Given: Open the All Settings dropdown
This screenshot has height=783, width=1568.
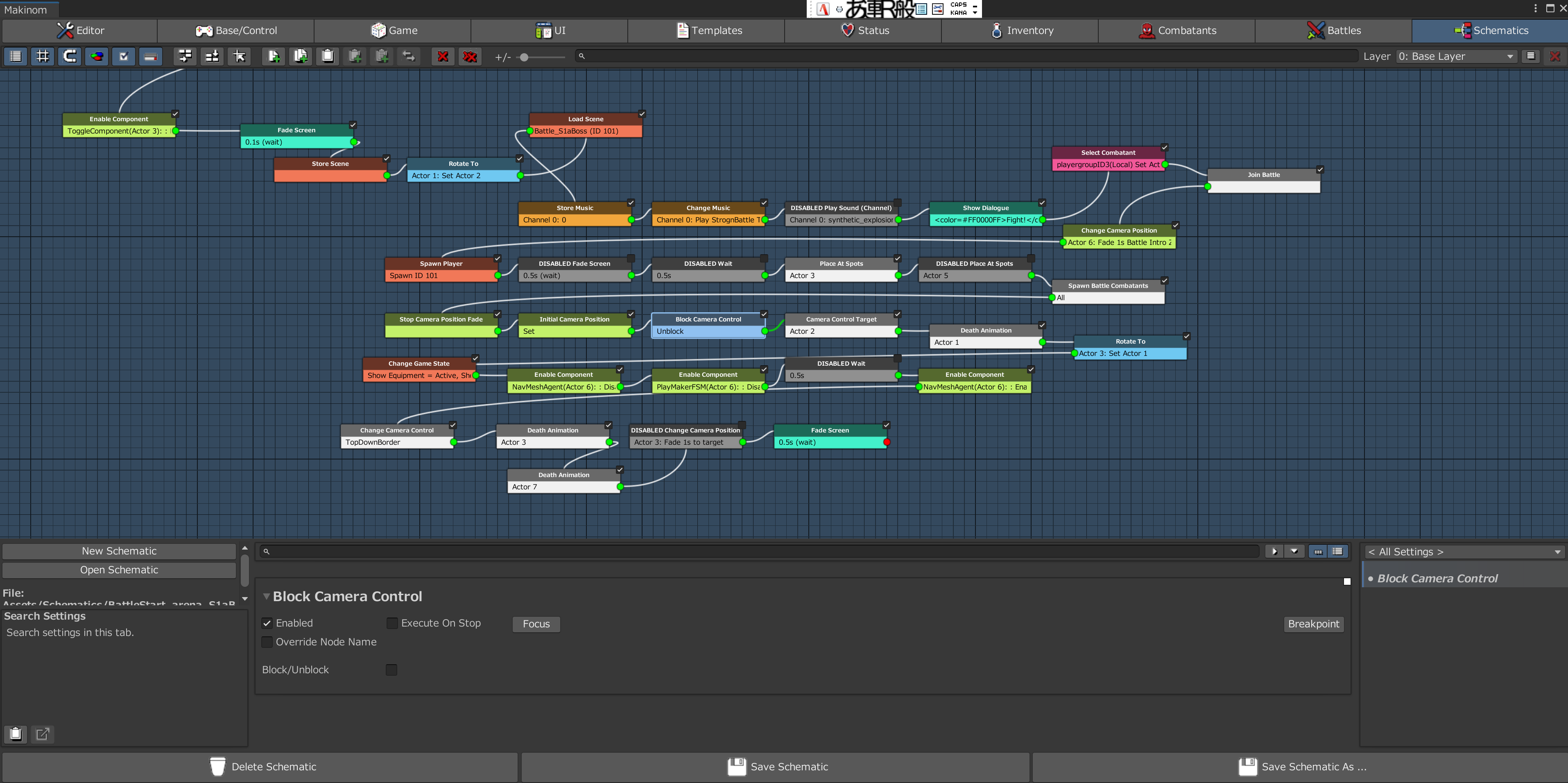Looking at the screenshot, I should coord(1463,552).
